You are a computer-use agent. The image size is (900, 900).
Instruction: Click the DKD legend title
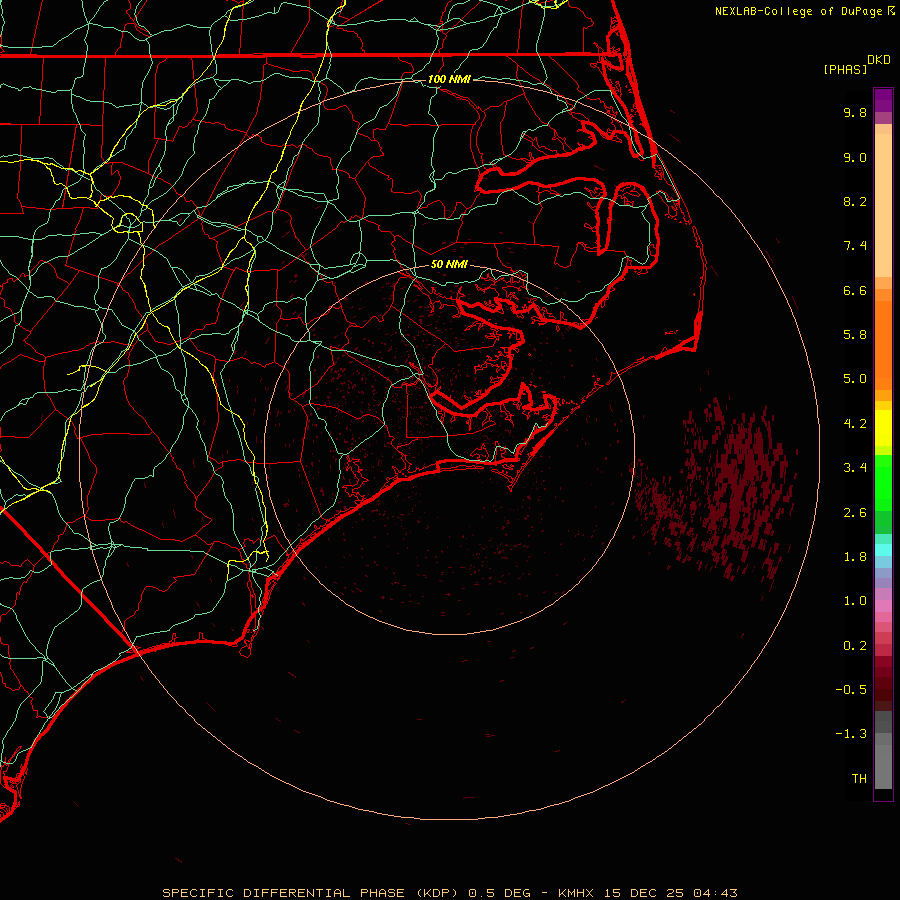click(879, 60)
